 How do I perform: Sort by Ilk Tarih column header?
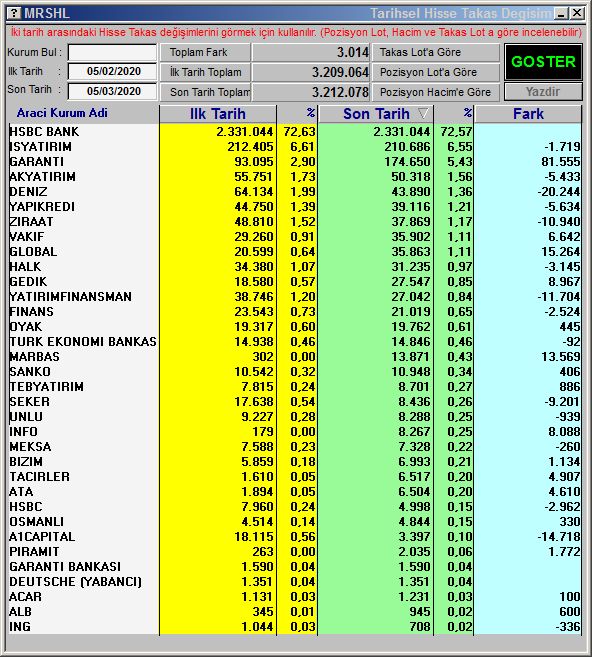pos(217,114)
